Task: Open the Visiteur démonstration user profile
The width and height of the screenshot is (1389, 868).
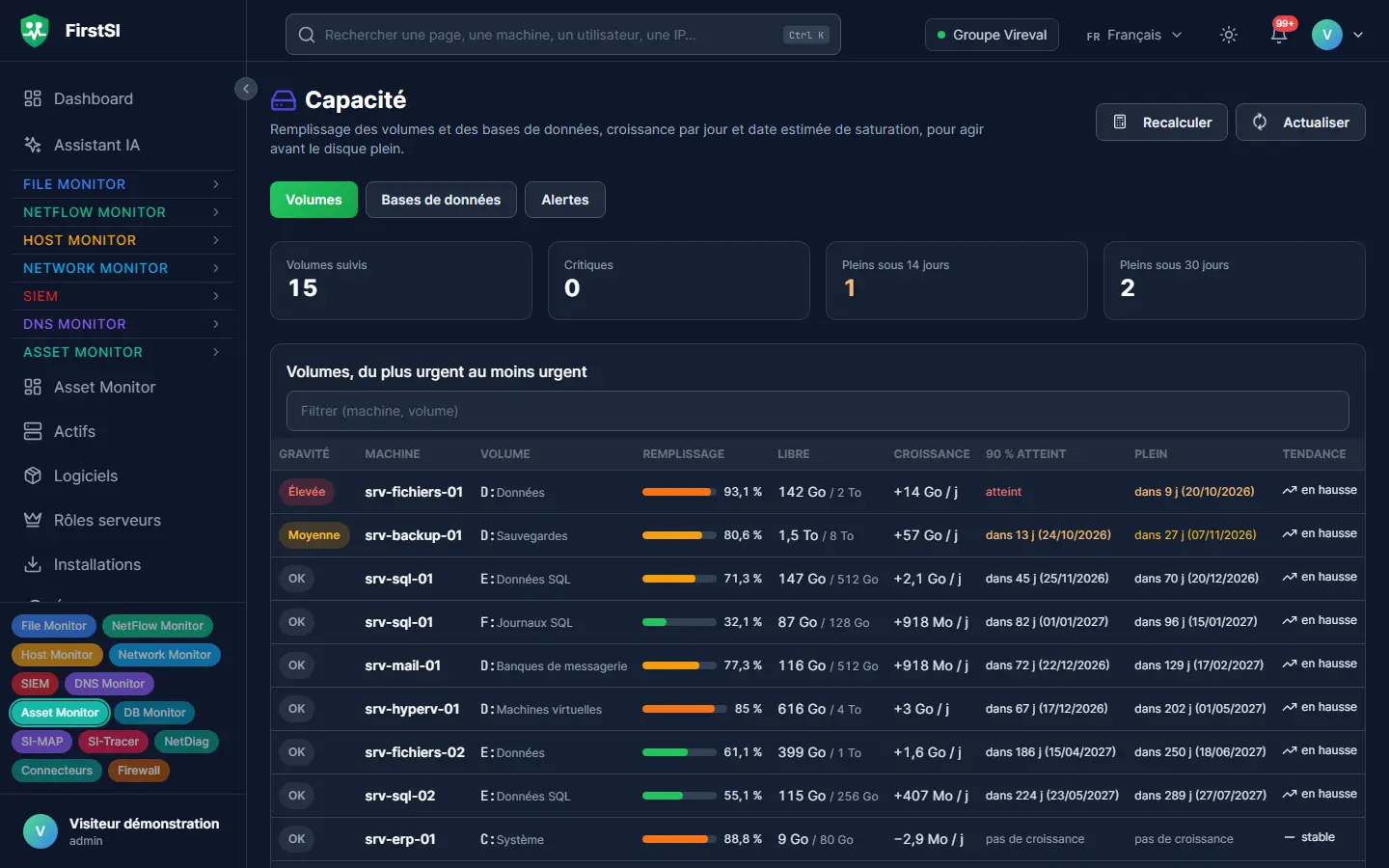Action: 123,831
